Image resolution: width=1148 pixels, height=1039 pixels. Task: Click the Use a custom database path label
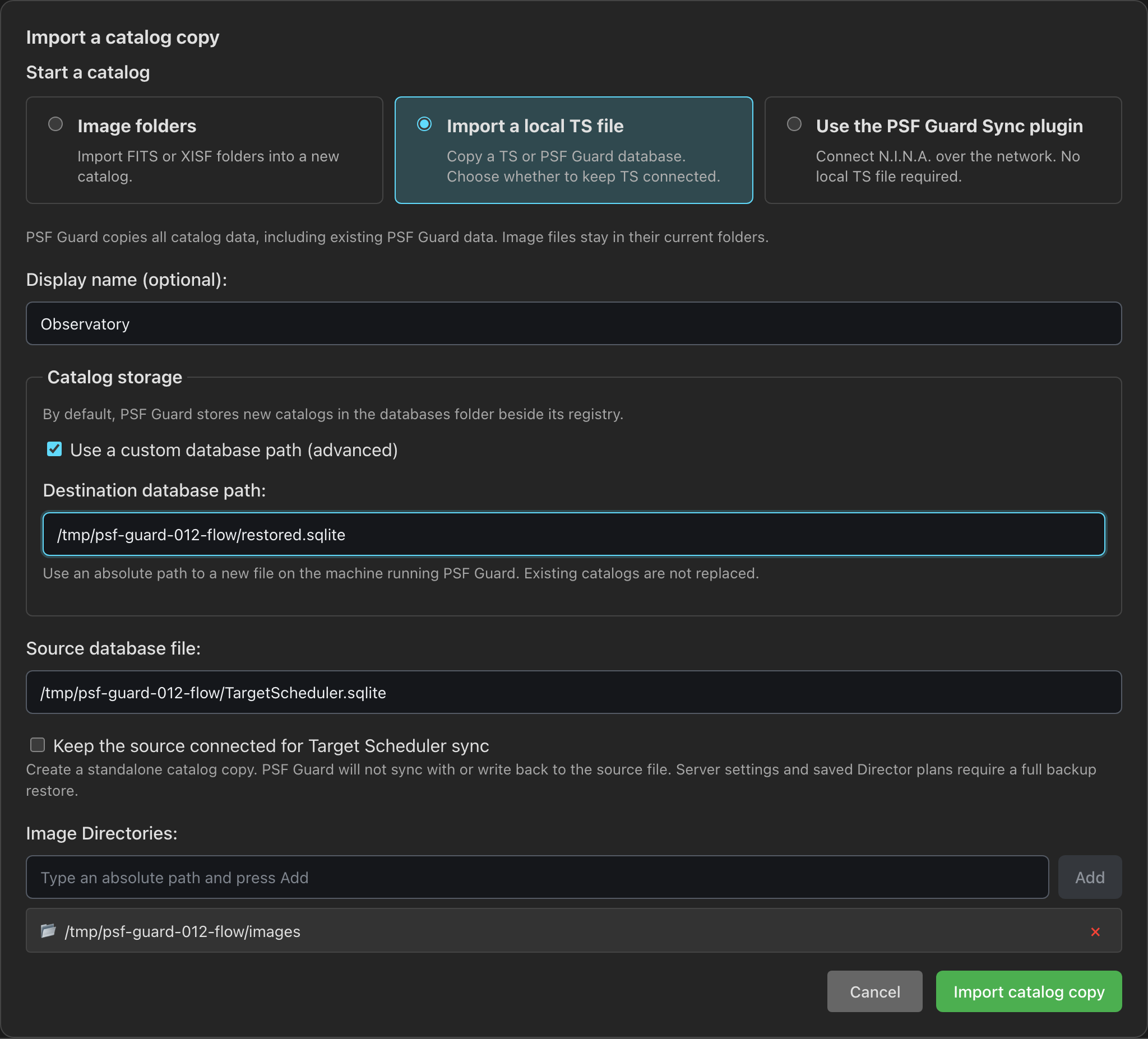coord(234,450)
